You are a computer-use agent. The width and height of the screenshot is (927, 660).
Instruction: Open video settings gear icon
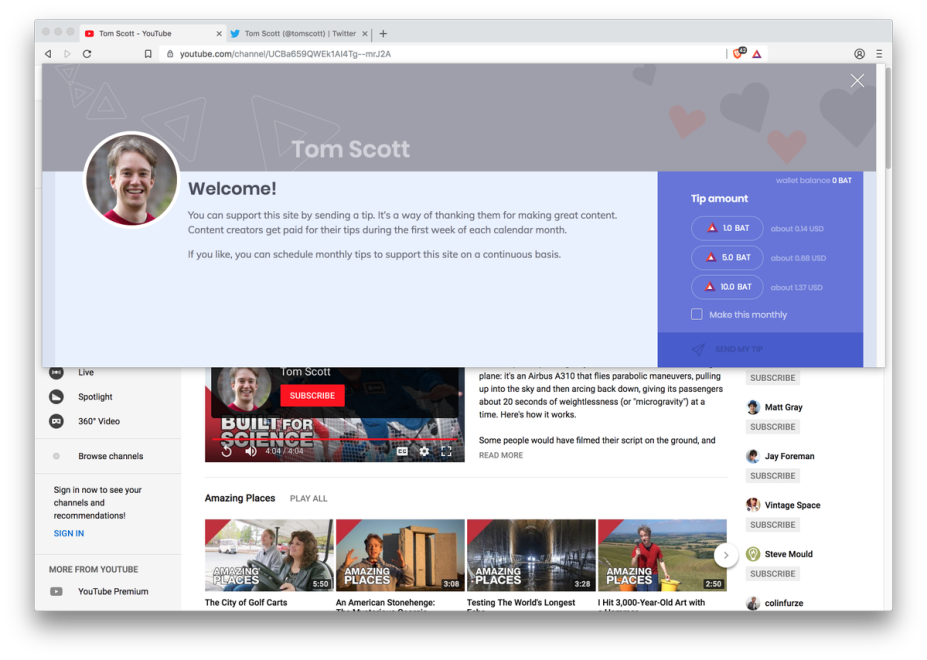(424, 451)
